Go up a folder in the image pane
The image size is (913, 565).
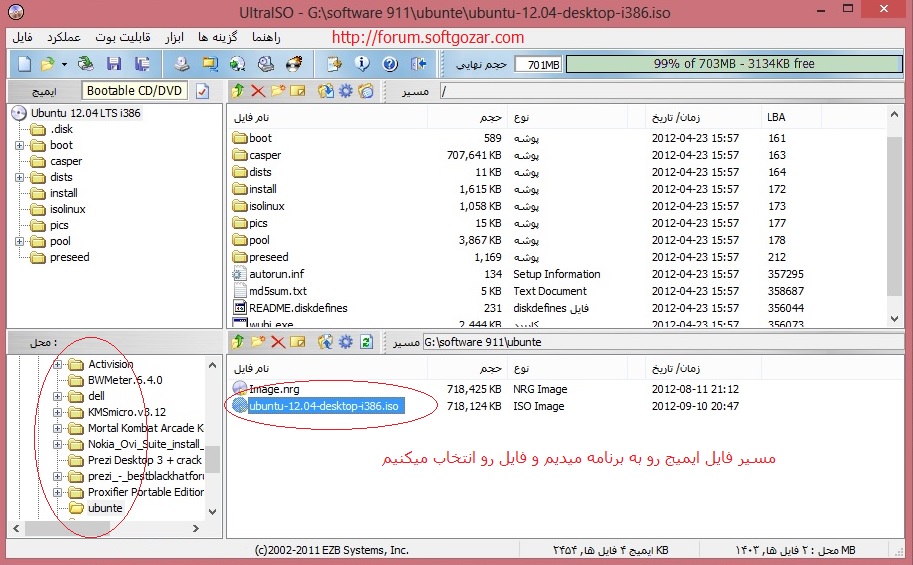click(x=237, y=91)
